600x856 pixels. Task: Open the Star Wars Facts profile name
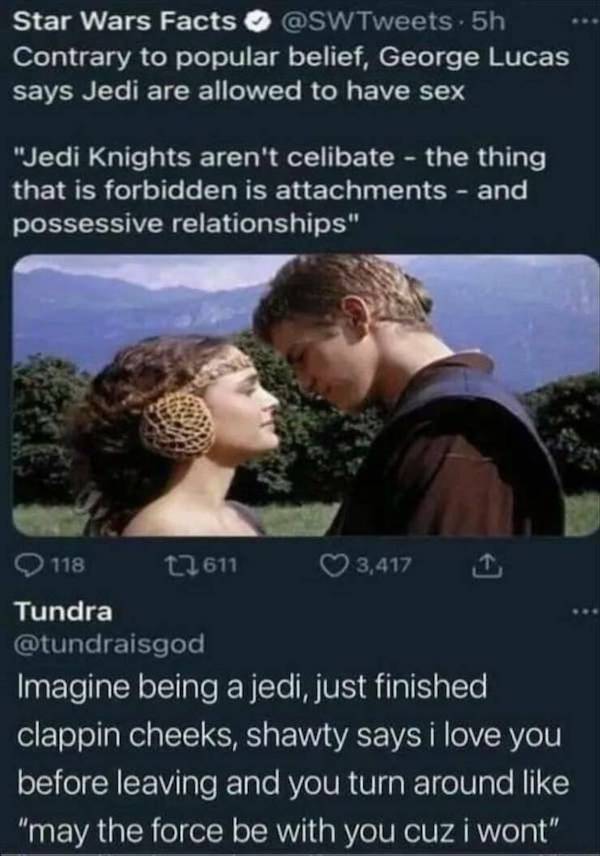point(125,22)
